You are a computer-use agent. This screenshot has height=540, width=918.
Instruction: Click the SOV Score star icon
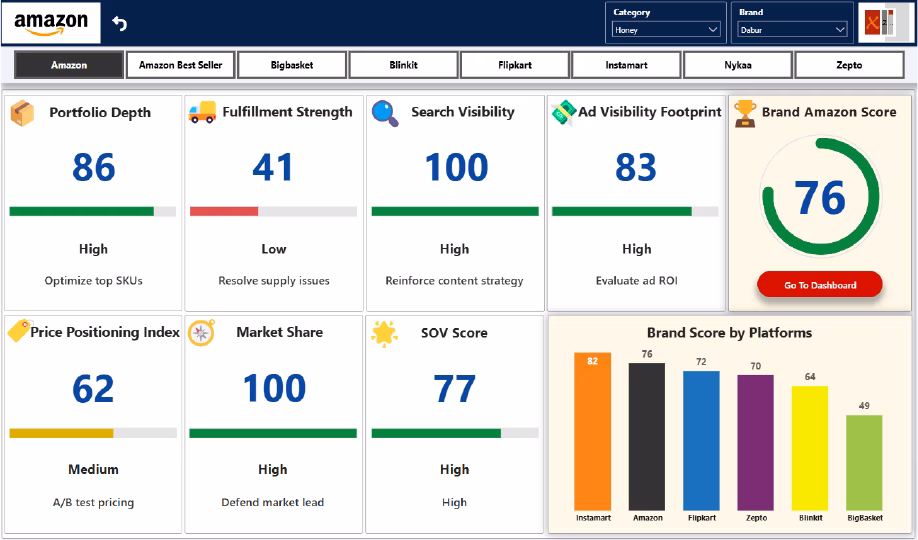(384, 334)
